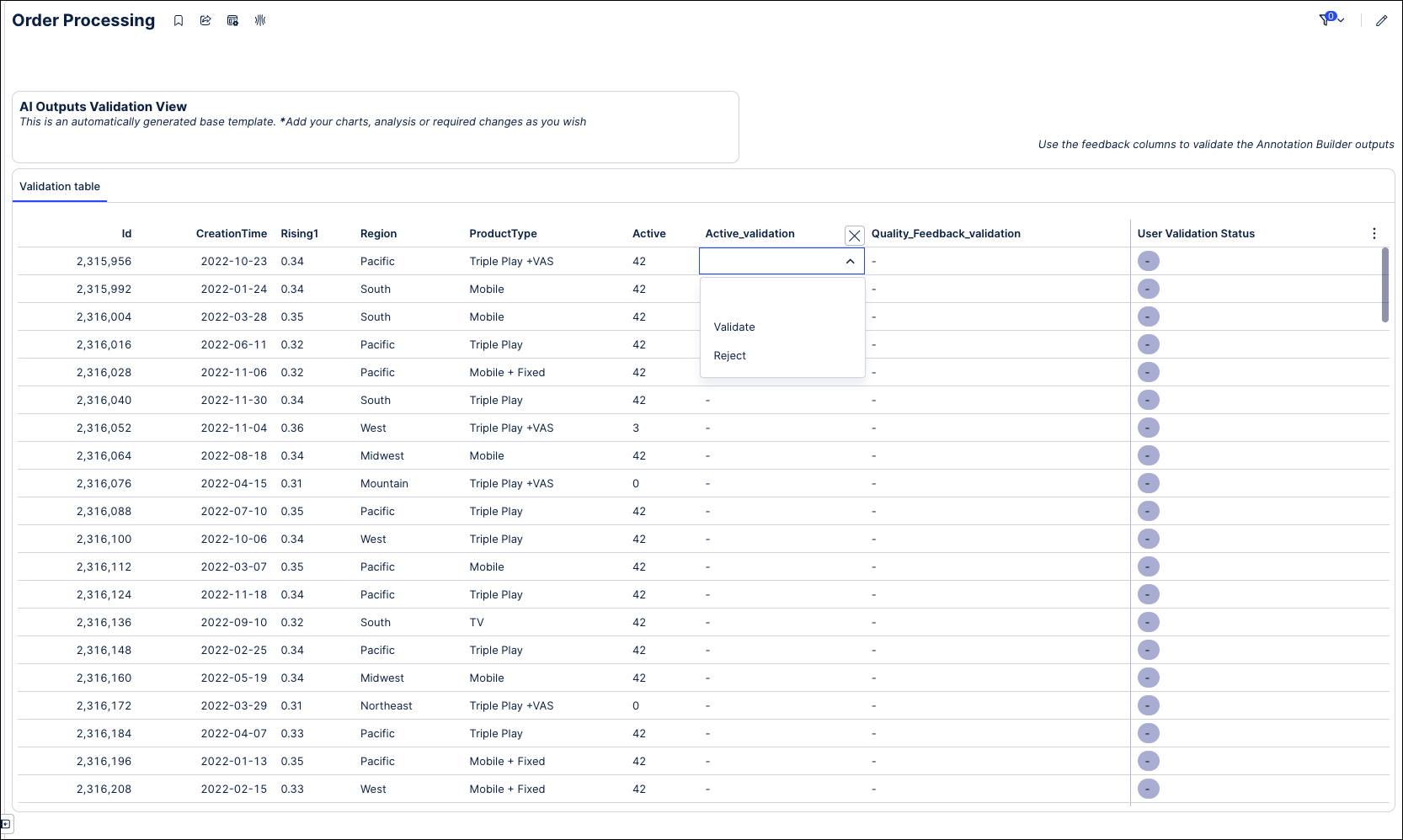Clear the Active_validation column with the X icon

pos(855,236)
